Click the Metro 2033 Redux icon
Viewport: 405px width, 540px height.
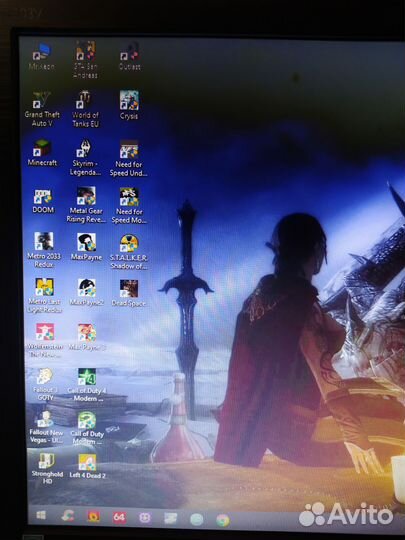(44, 250)
